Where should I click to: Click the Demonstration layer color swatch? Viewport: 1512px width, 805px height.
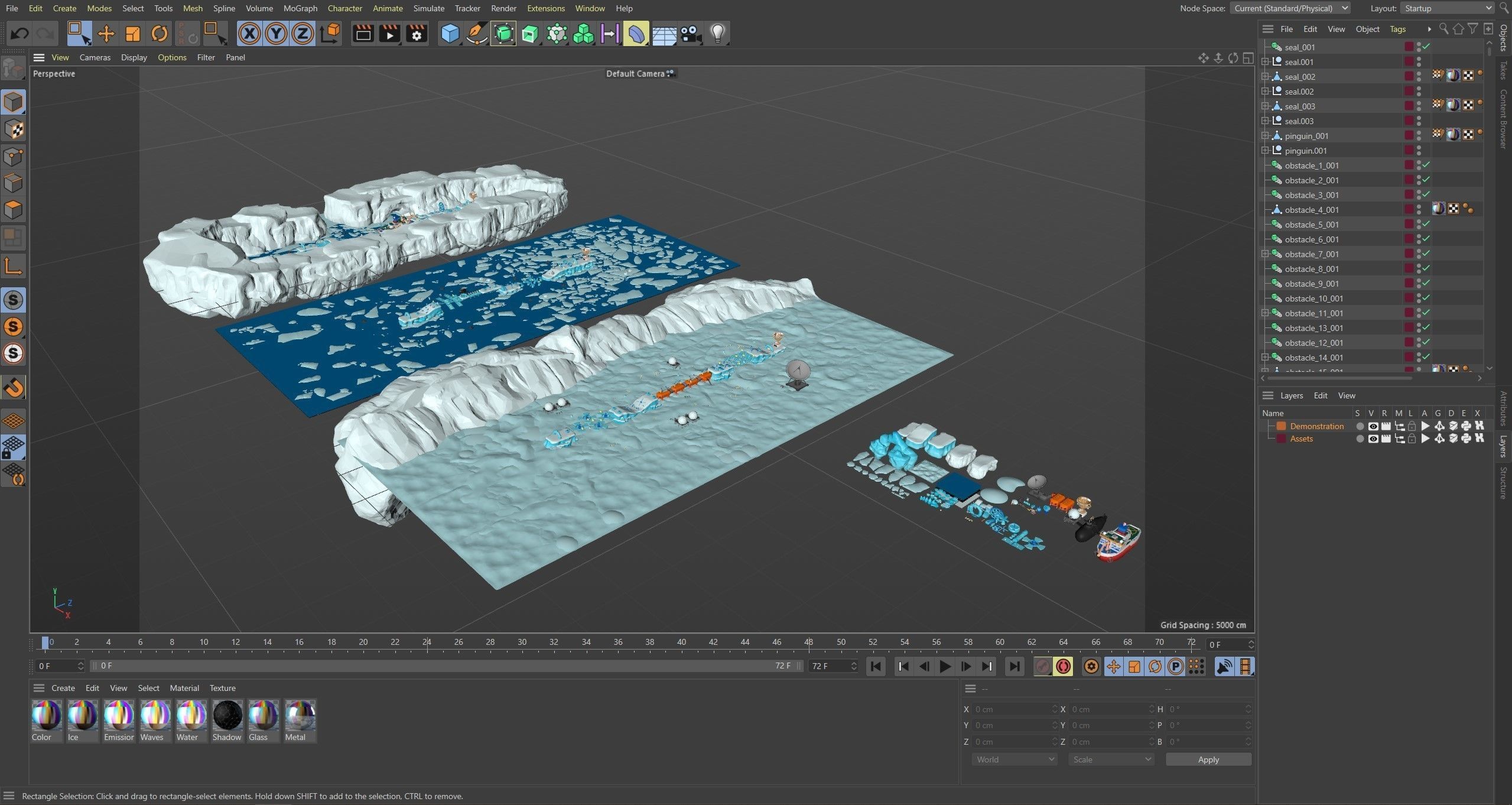(x=1281, y=426)
